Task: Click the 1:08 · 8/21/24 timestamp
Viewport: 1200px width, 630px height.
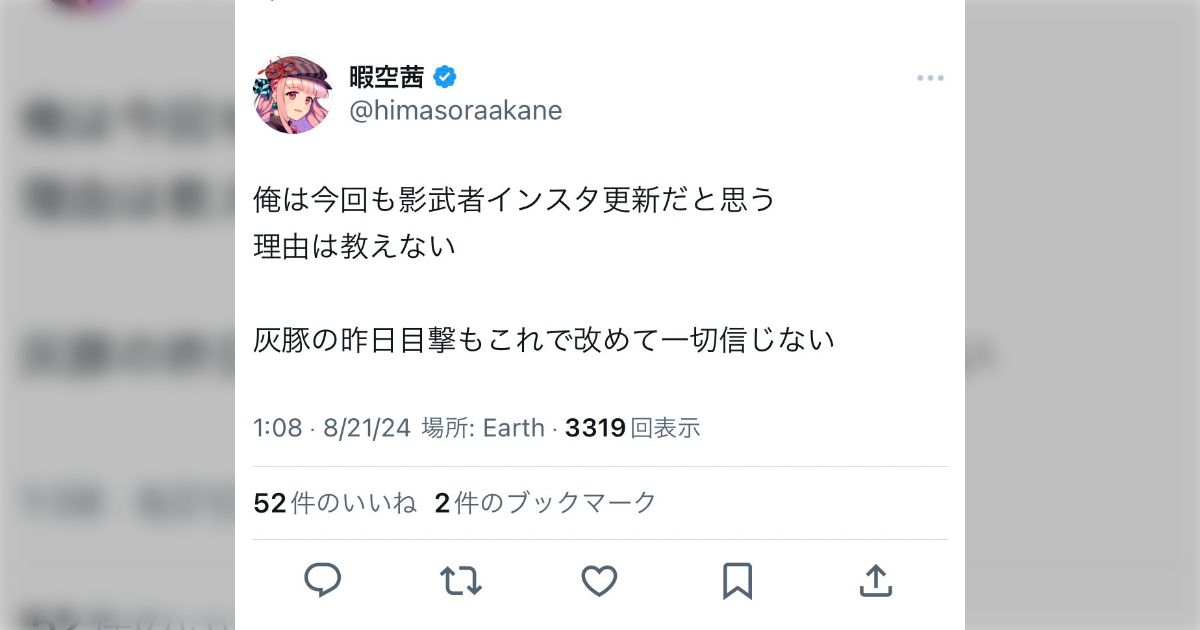Action: pyautogui.click(x=332, y=429)
